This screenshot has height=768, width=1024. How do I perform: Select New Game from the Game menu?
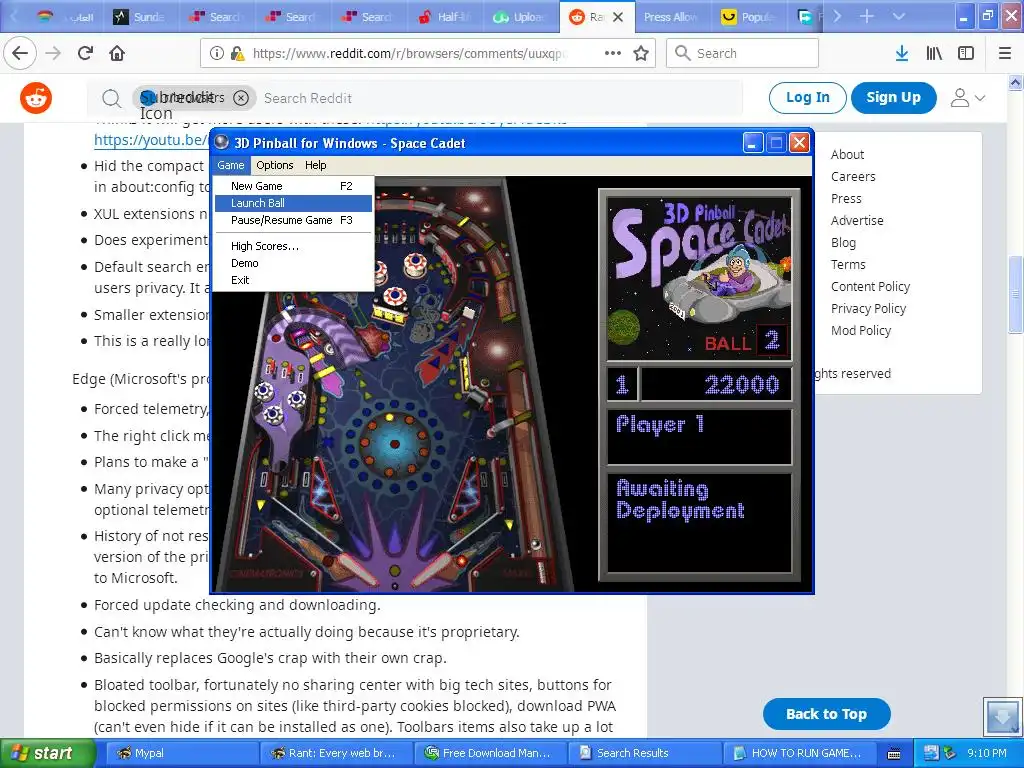(x=293, y=186)
